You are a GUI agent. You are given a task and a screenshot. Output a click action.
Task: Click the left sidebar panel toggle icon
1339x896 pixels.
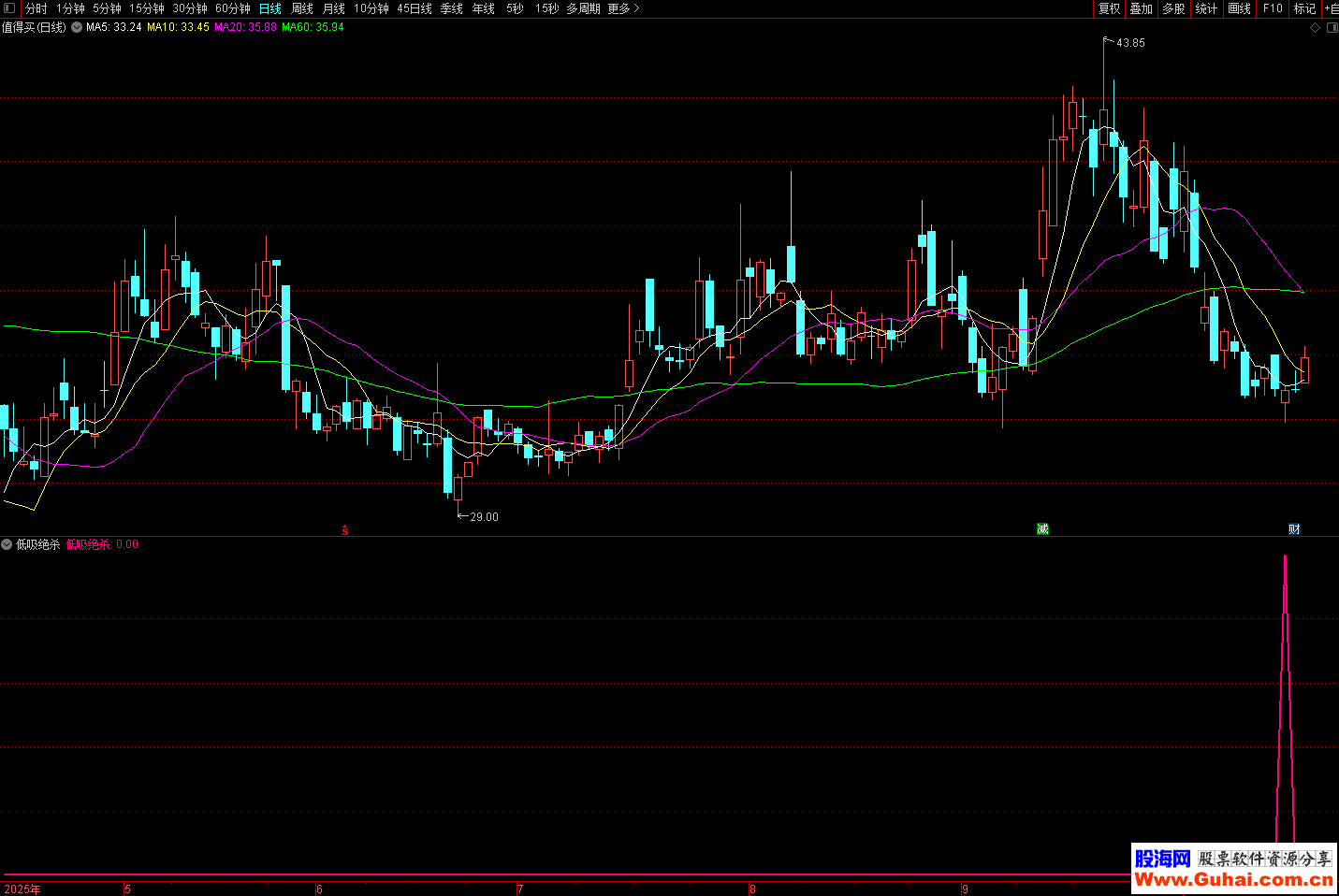9,8
